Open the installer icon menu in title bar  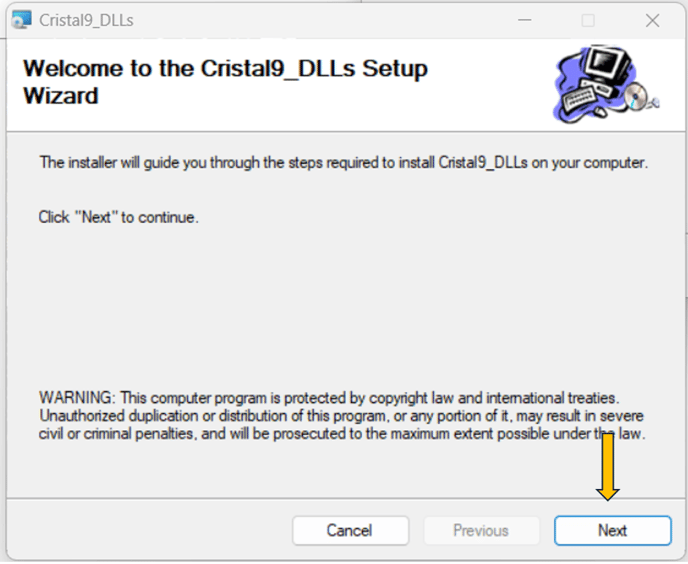(x=22, y=20)
